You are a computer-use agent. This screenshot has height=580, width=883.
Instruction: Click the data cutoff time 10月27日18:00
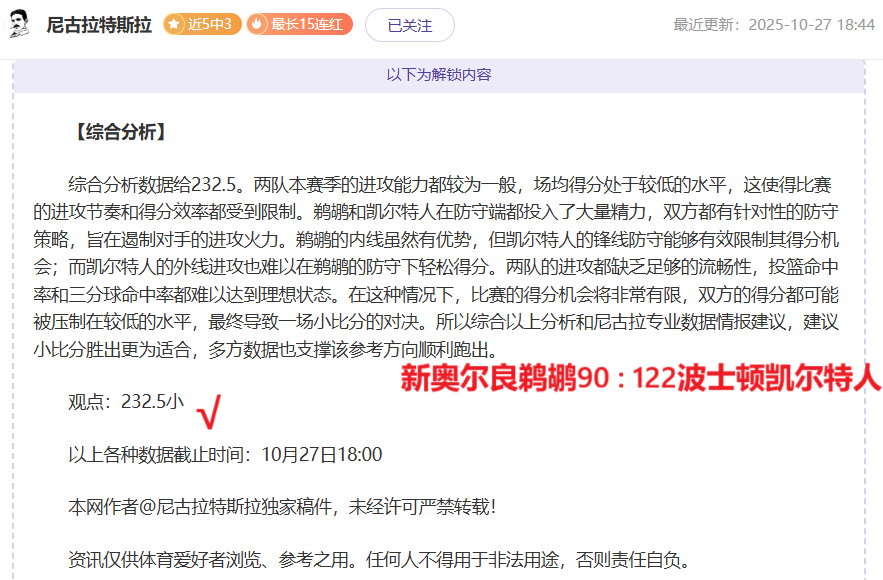pyautogui.click(x=321, y=454)
